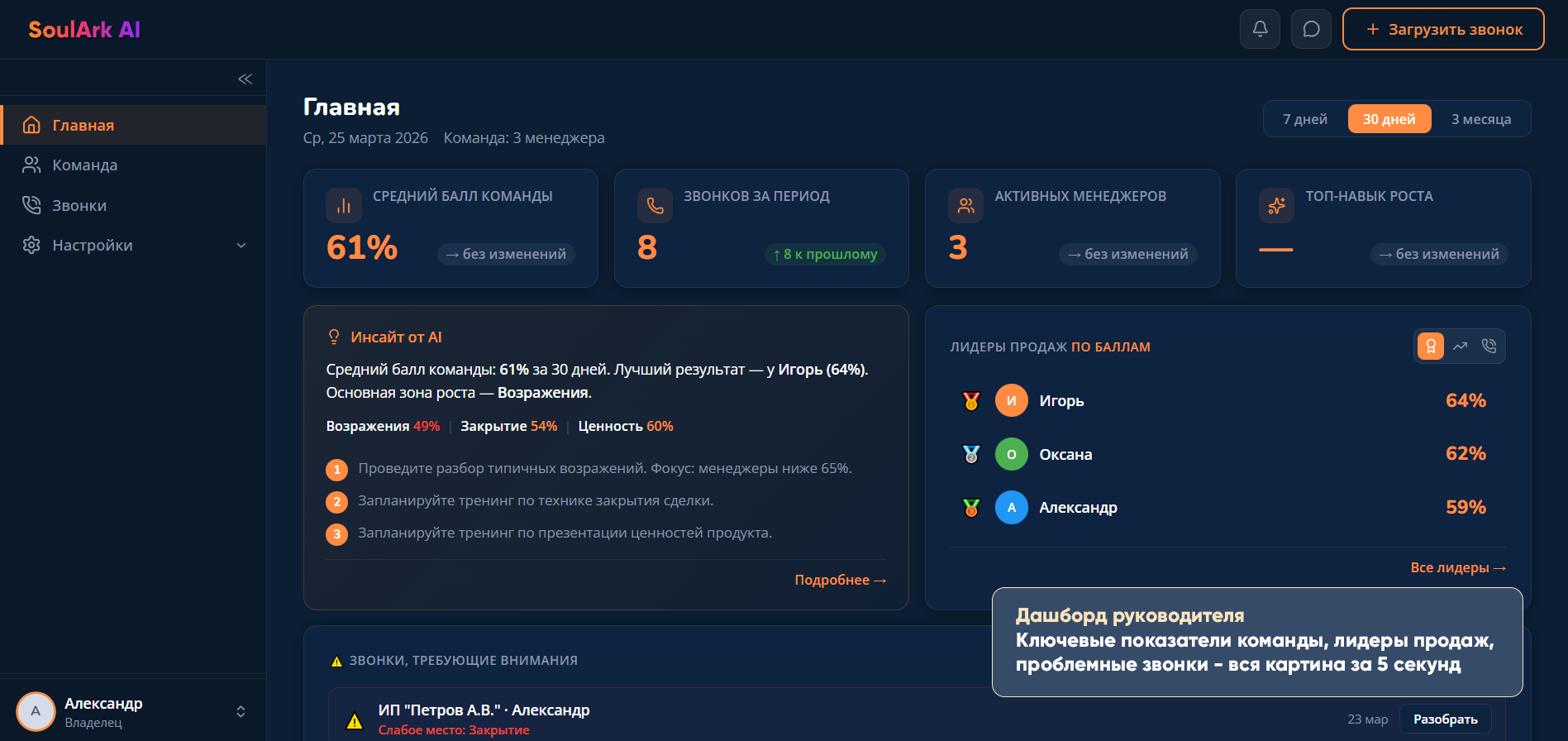Image resolution: width=1568 pixels, height=741 pixels.
Task: Click the lightbulb icon by Инсайт от AI
Action: pyautogui.click(x=334, y=337)
